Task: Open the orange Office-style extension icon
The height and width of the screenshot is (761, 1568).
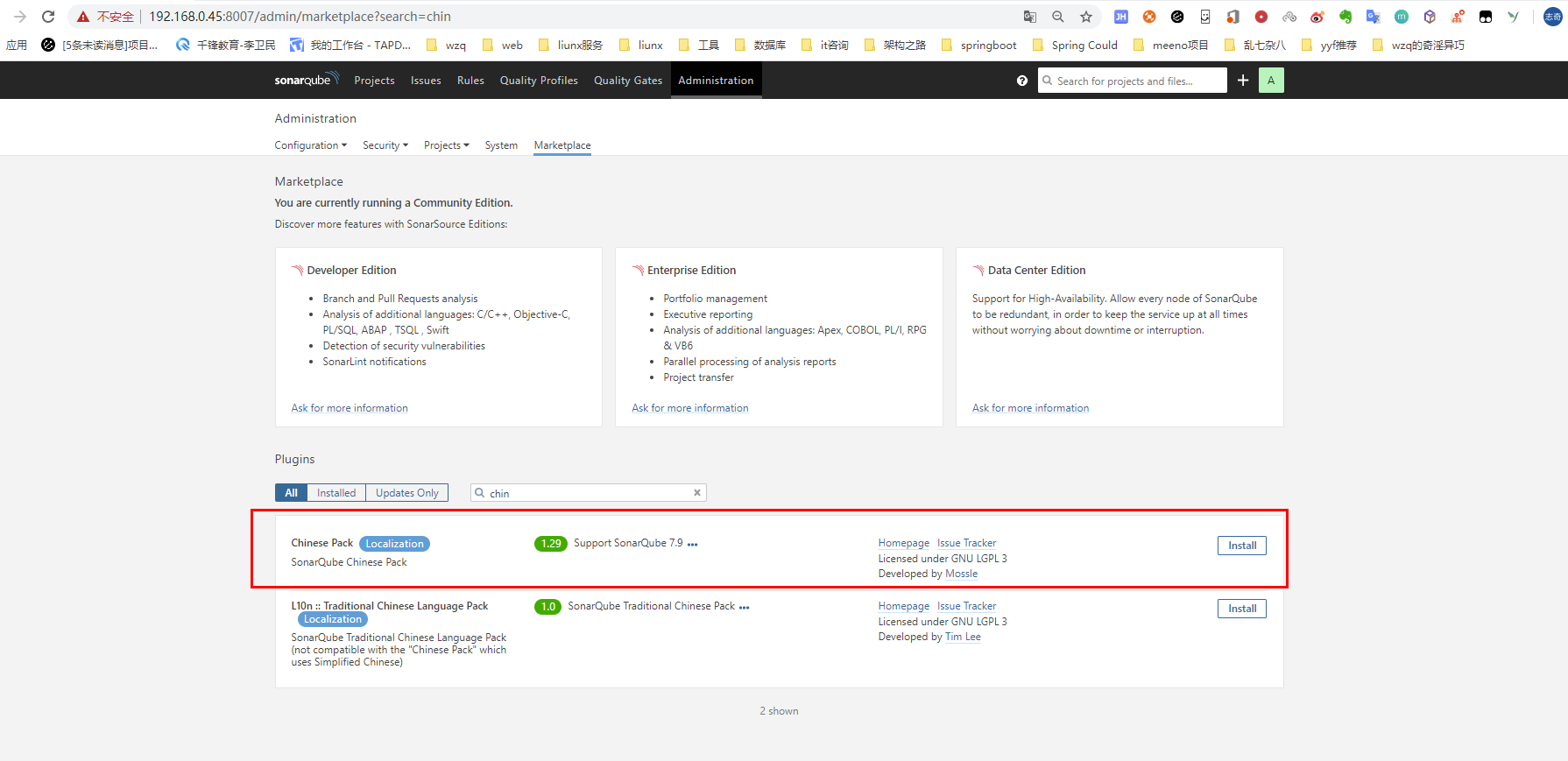Action: pyautogui.click(x=1233, y=17)
